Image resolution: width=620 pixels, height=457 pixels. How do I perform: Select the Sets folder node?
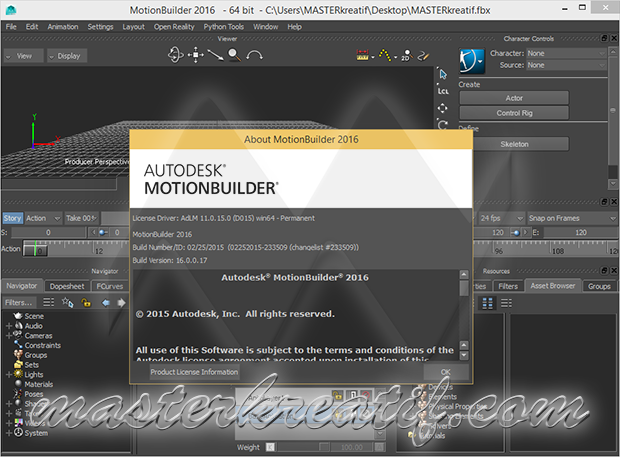[x=26, y=364]
